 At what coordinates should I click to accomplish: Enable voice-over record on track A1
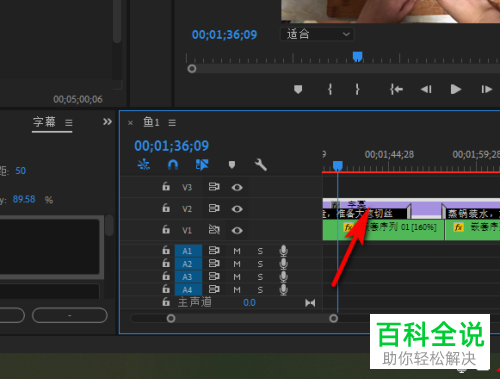coord(284,251)
